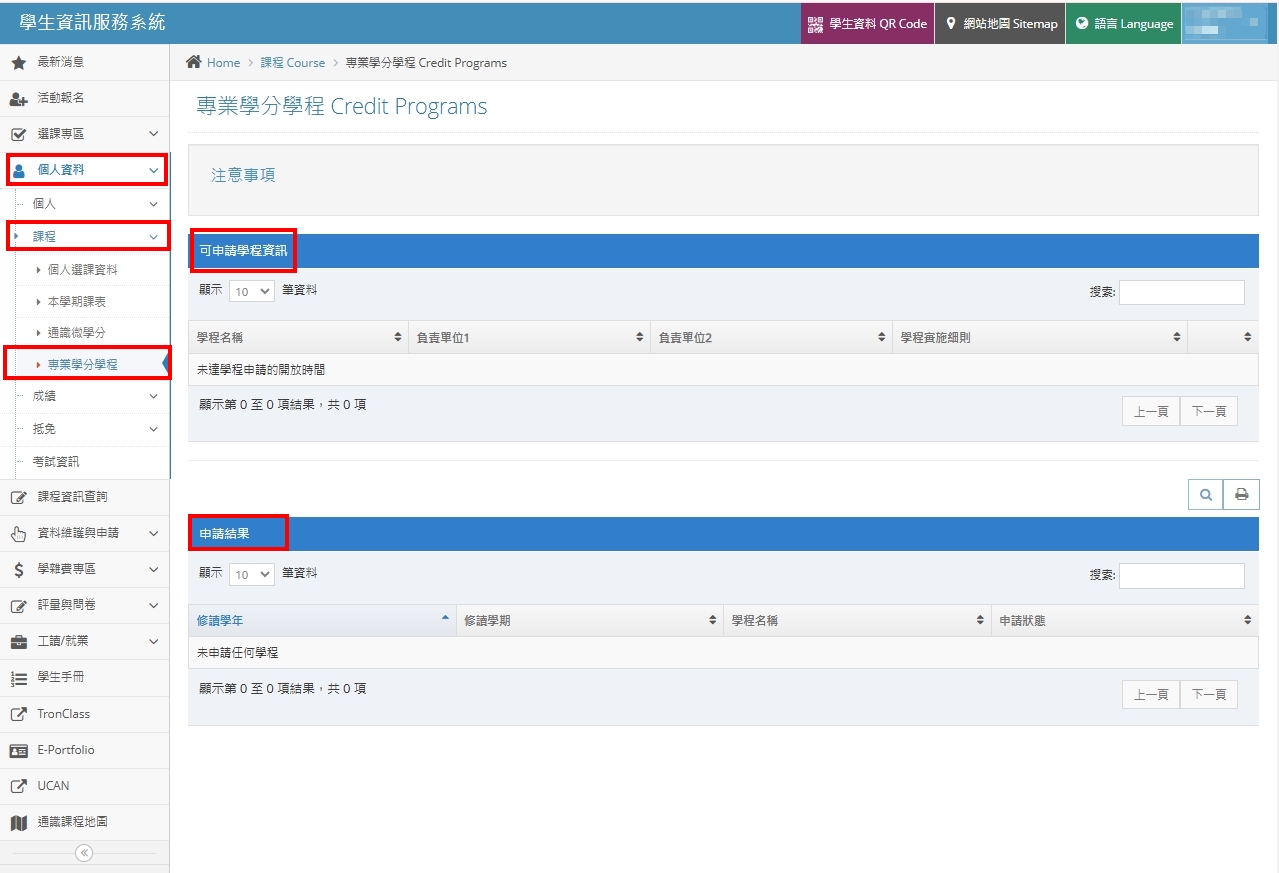Click the Home icon in breadcrumb

194,62
